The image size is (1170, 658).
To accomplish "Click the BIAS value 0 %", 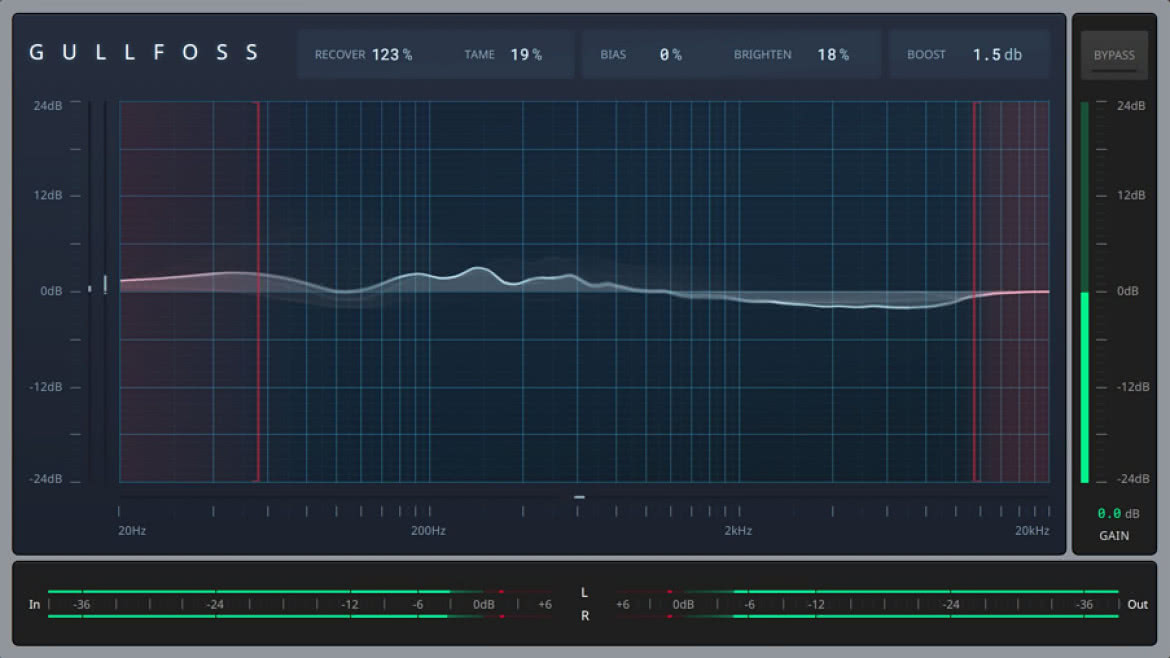I will coord(671,54).
